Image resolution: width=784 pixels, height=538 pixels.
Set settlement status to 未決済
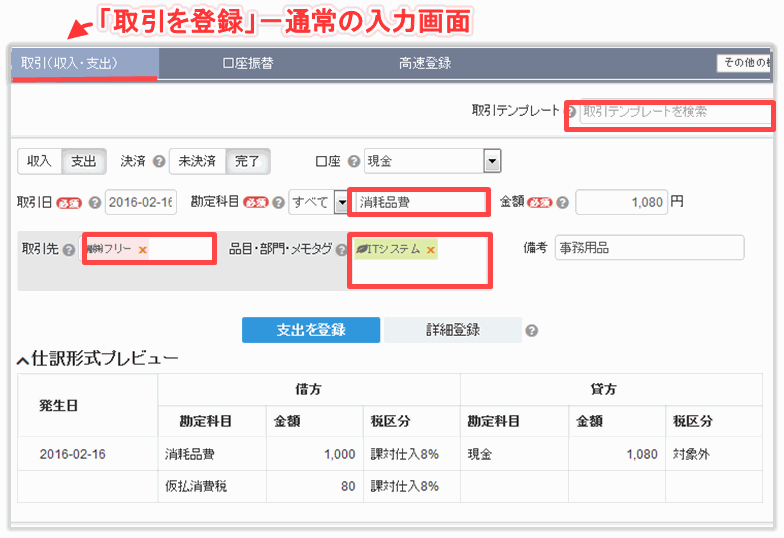(x=198, y=161)
